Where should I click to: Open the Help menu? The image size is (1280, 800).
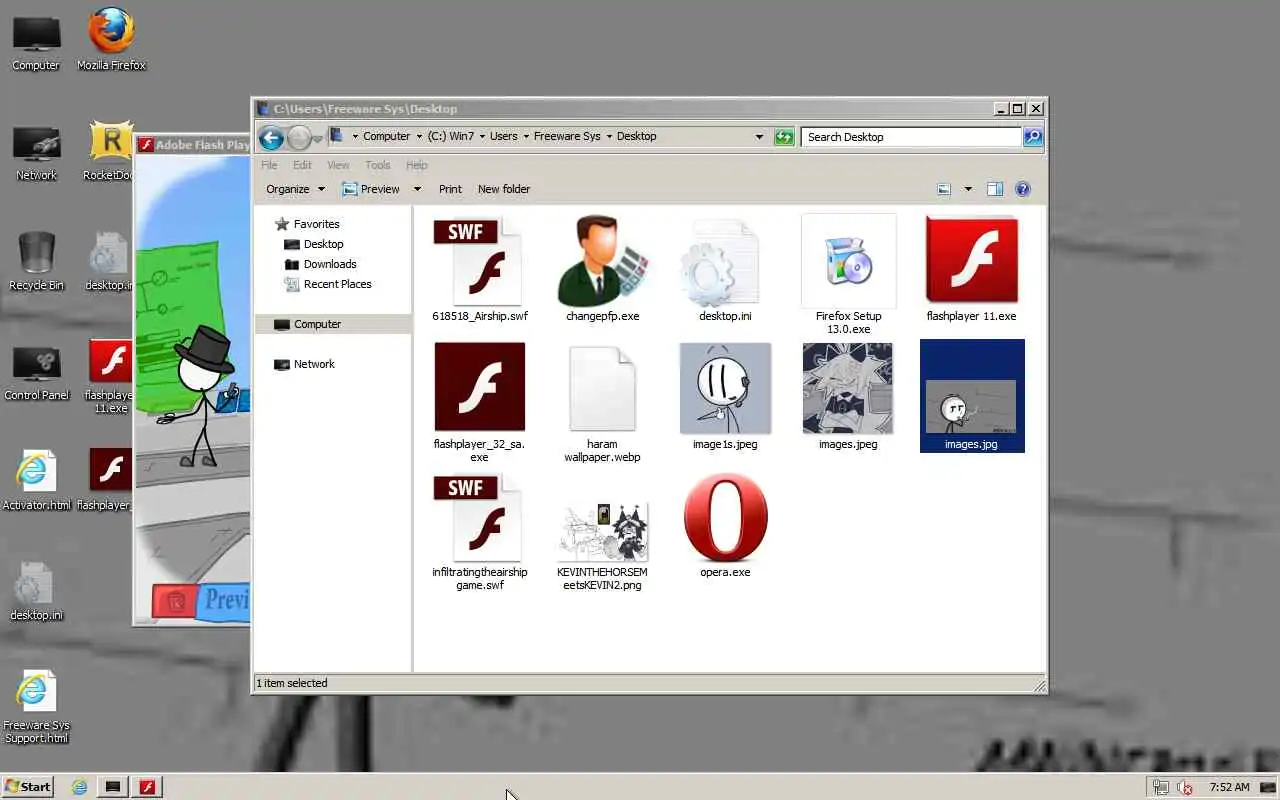pyautogui.click(x=417, y=165)
